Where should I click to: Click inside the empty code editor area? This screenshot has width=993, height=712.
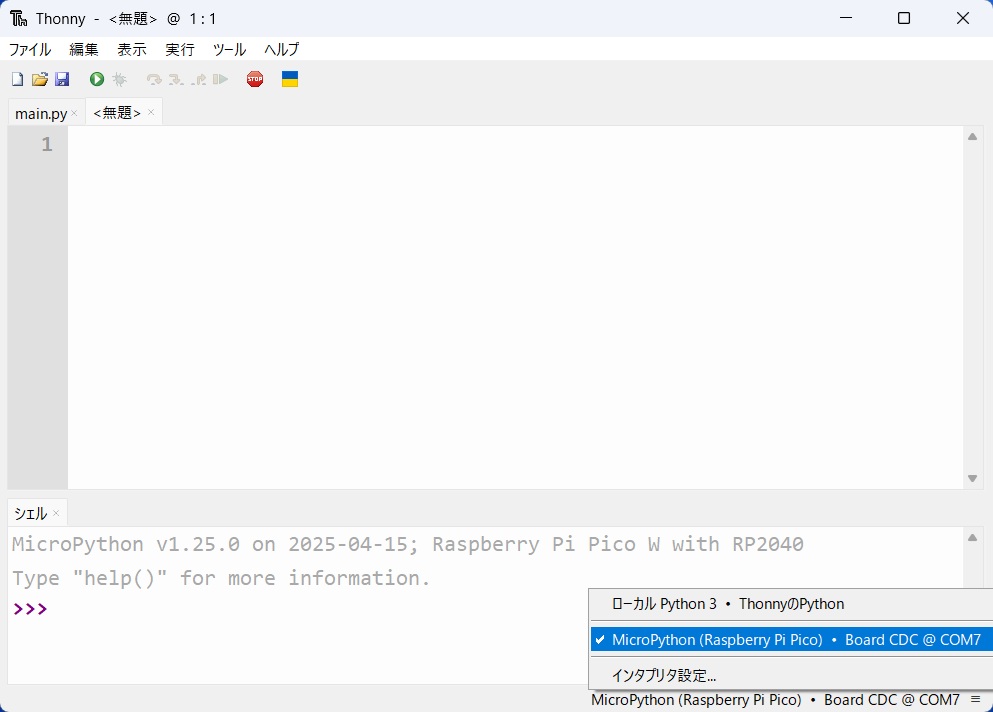pyautogui.click(x=515, y=307)
